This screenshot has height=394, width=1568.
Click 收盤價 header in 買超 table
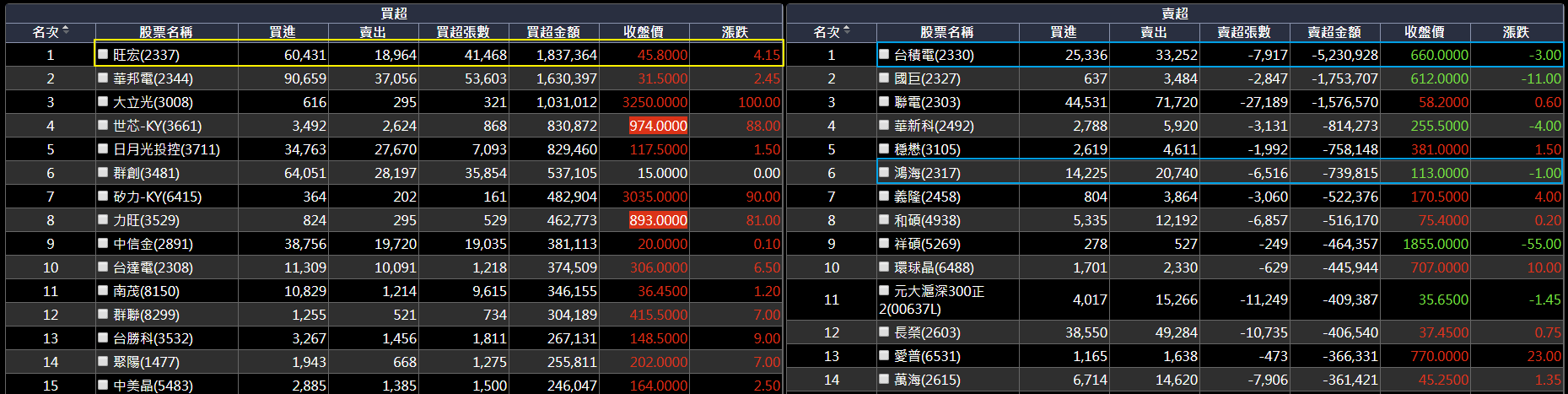point(644,32)
